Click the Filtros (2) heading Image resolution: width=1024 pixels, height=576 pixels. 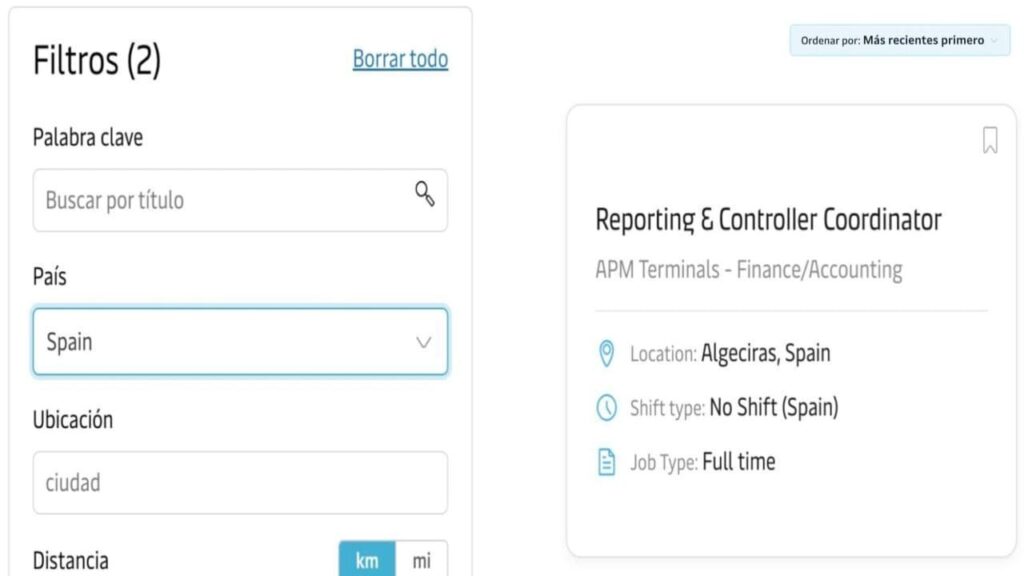97,60
